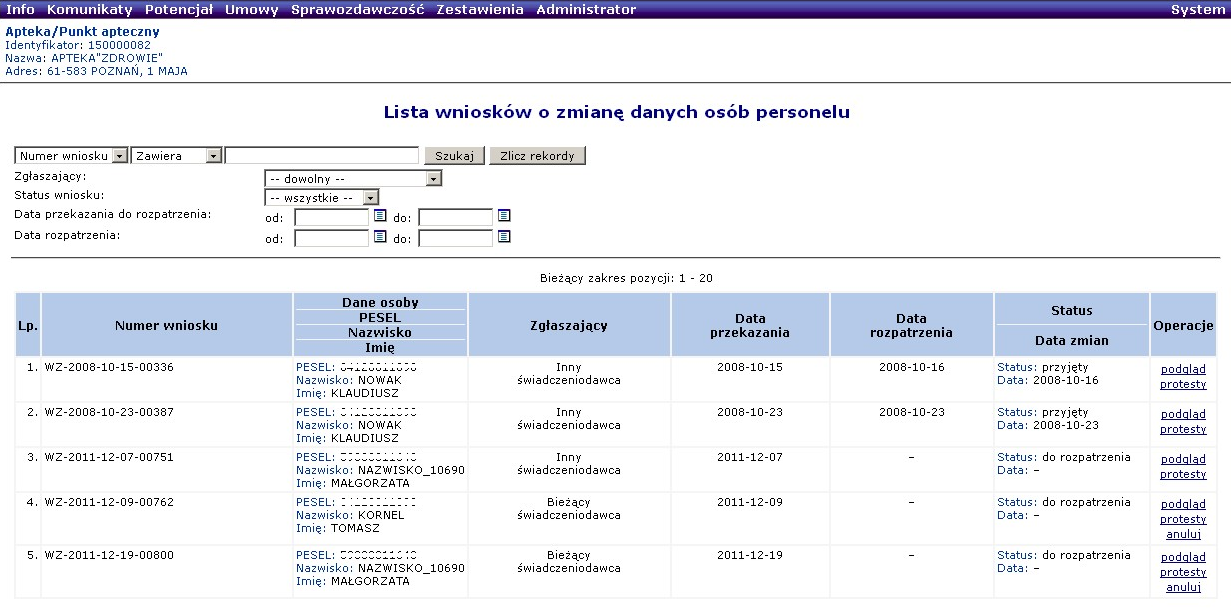Screen dimensions: 1231x612
Task: Select request number WZ-2011-12-09-00762
Action: [109, 502]
